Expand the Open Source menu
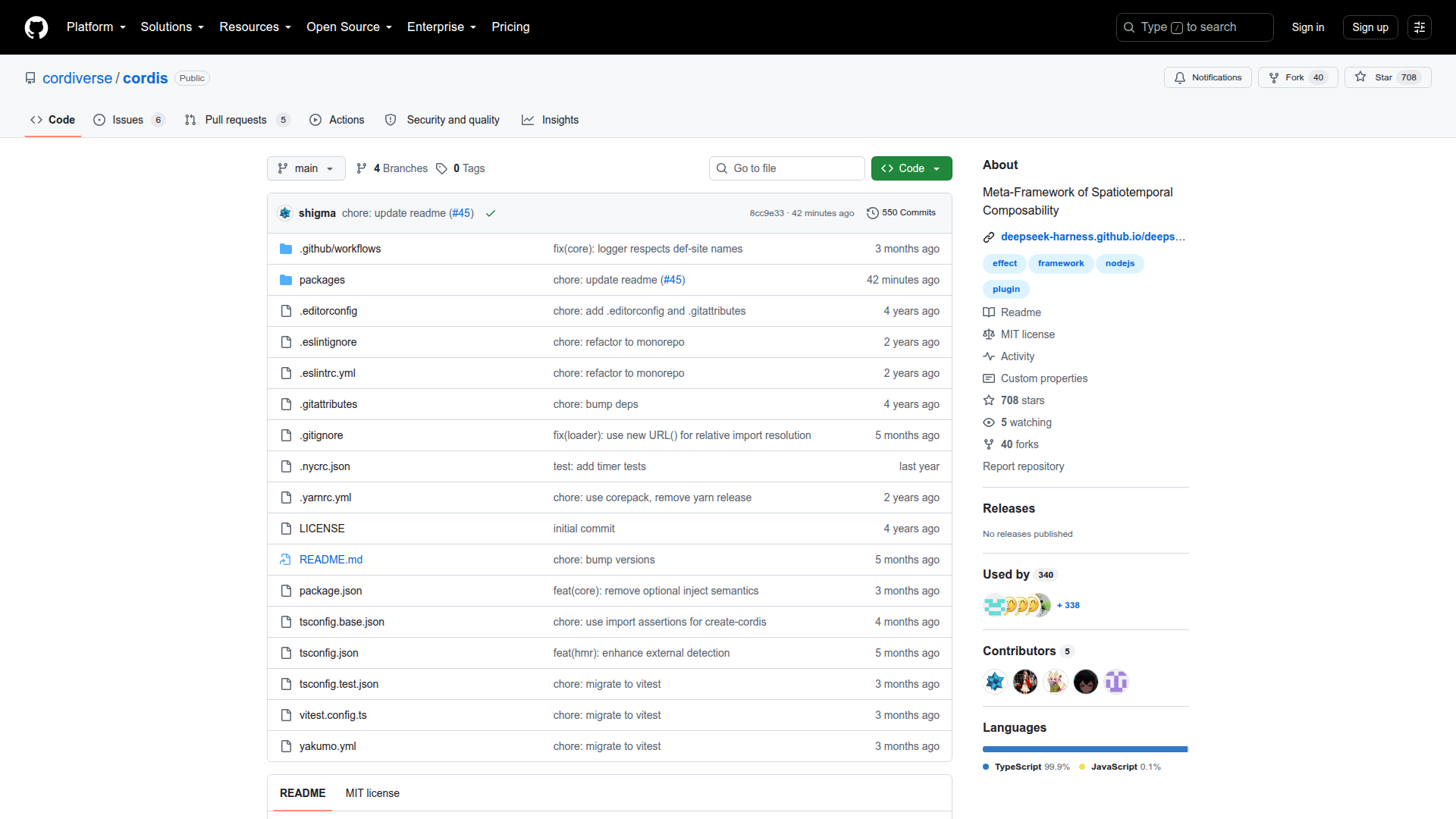 pyautogui.click(x=349, y=27)
